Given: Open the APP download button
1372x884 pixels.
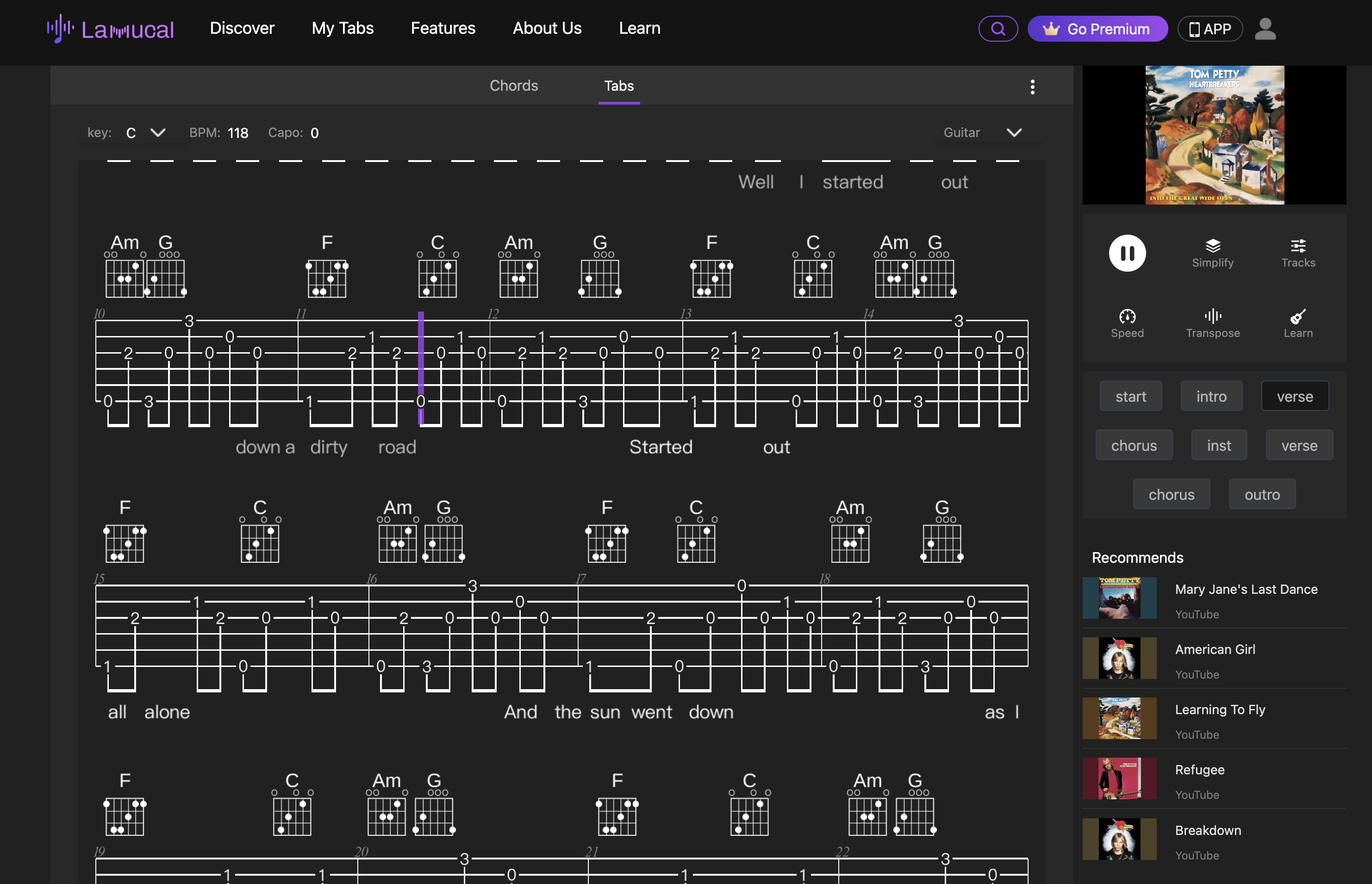Looking at the screenshot, I should tap(1210, 29).
